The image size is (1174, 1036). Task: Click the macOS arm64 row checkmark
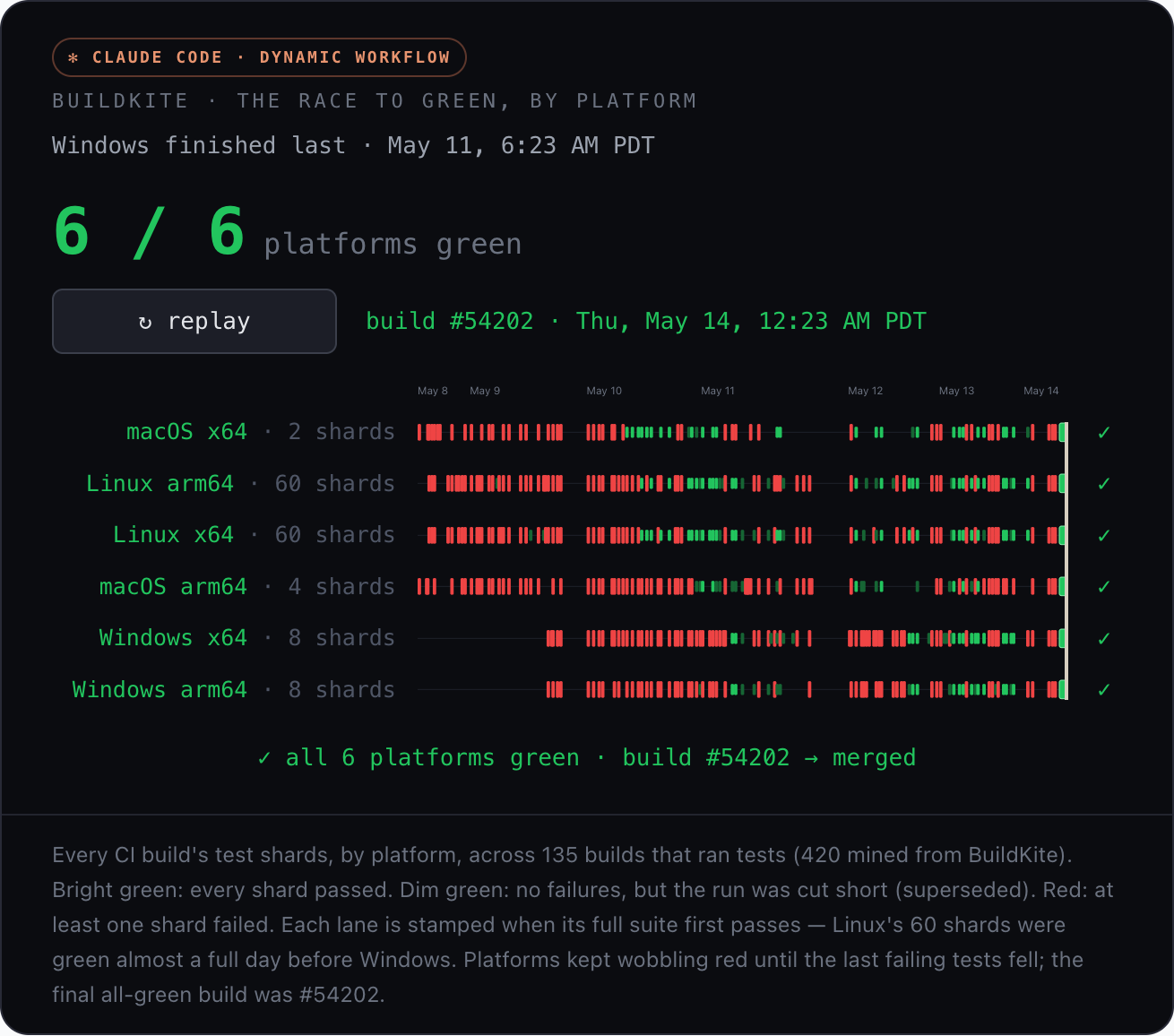[x=1103, y=587]
